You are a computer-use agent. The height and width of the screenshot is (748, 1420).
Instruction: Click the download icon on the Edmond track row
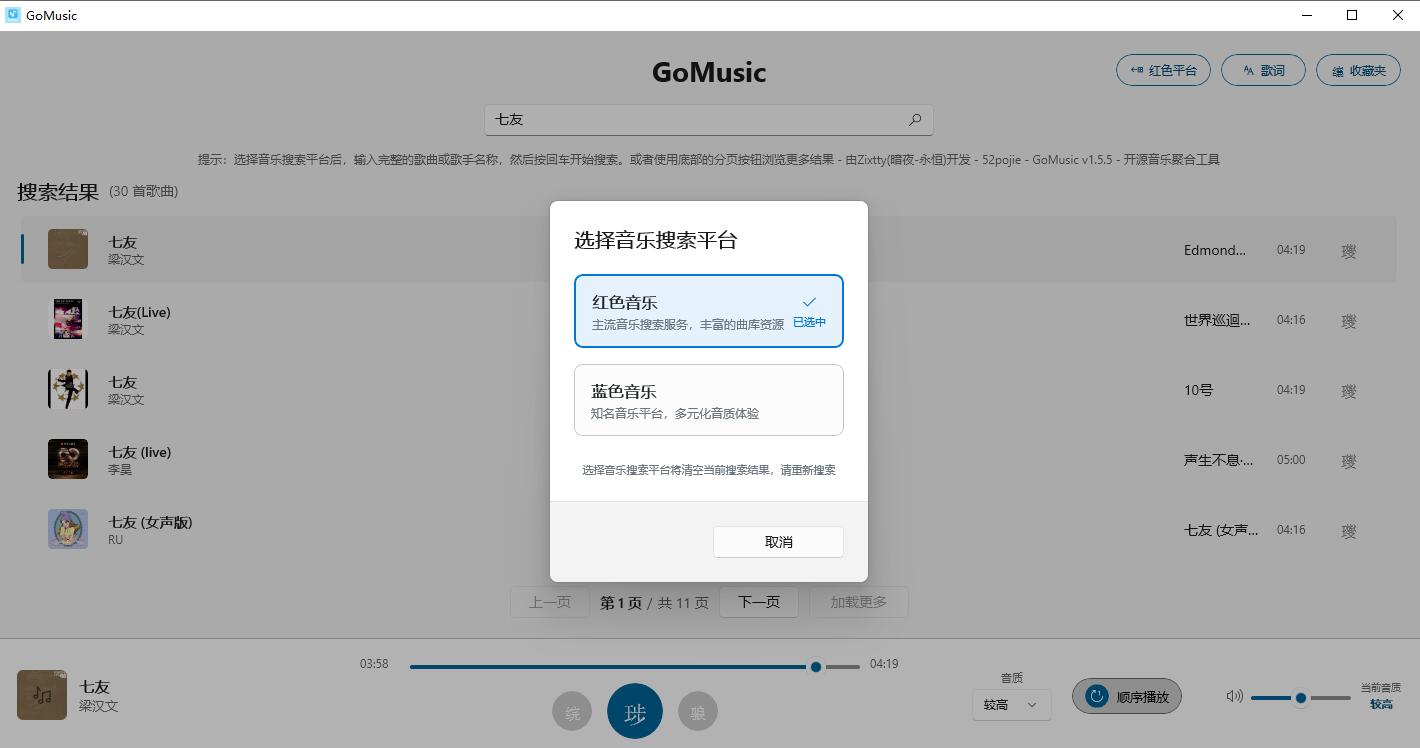click(x=1348, y=250)
